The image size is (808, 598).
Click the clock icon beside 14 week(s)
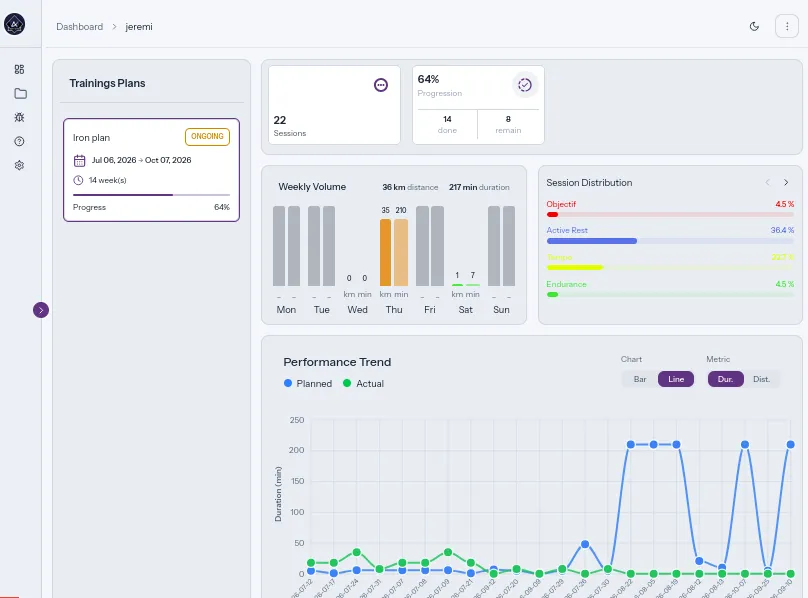tap(78, 180)
